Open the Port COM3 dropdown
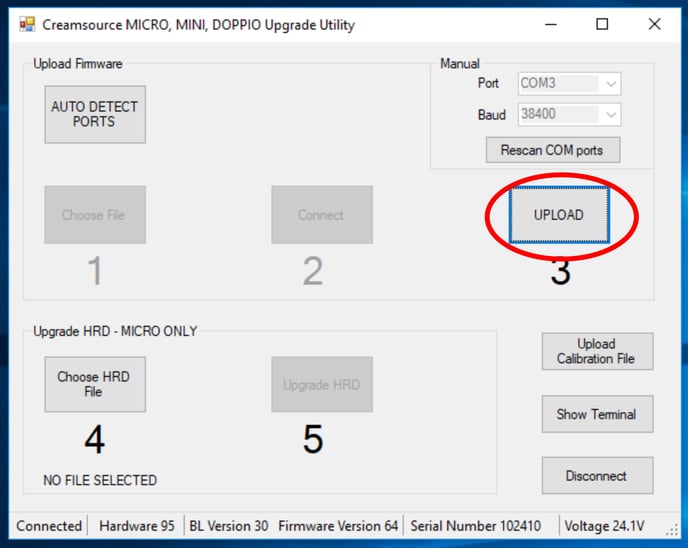This screenshot has height=548, width=688. (569, 83)
